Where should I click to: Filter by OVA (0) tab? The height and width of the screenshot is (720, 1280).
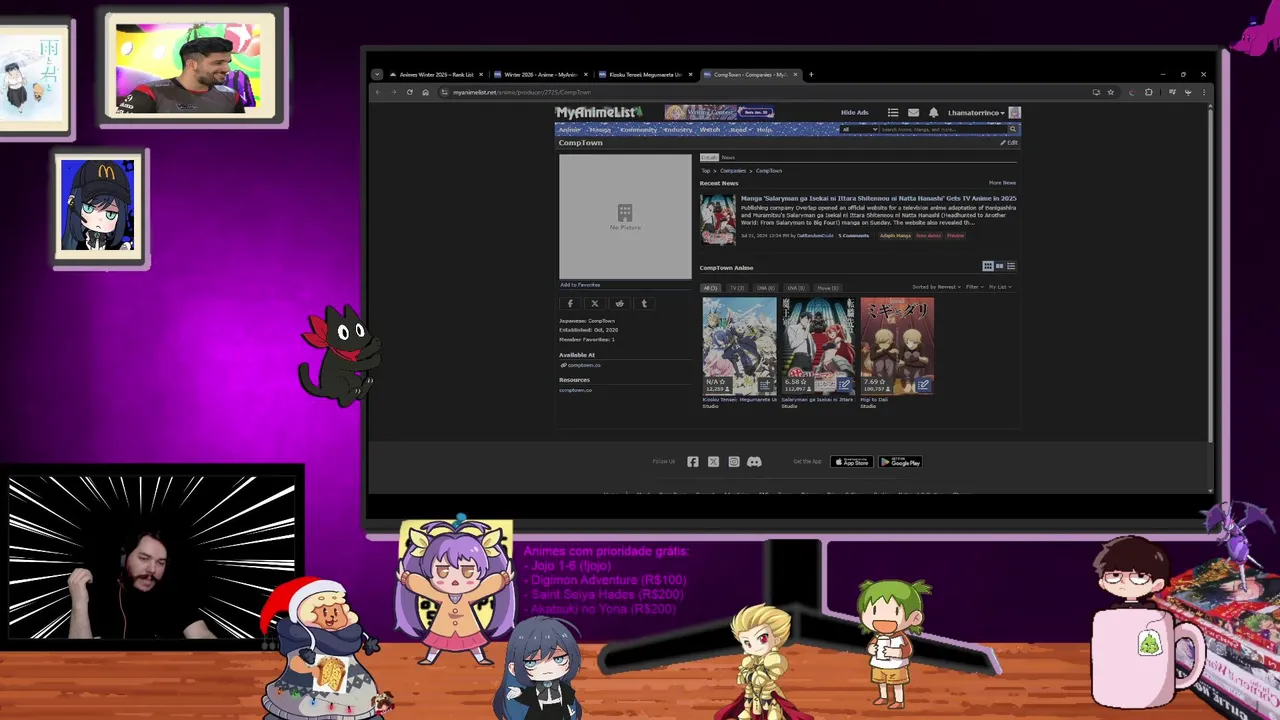795,288
